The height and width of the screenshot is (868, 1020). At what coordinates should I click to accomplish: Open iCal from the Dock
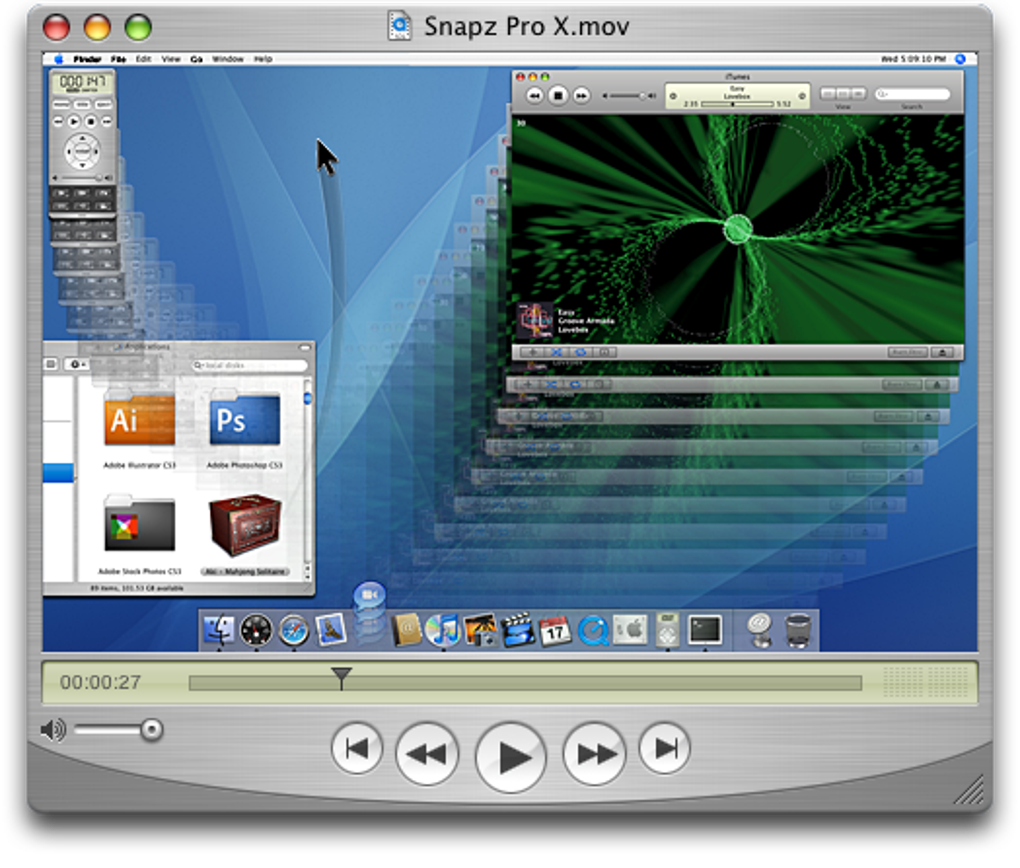click(555, 630)
